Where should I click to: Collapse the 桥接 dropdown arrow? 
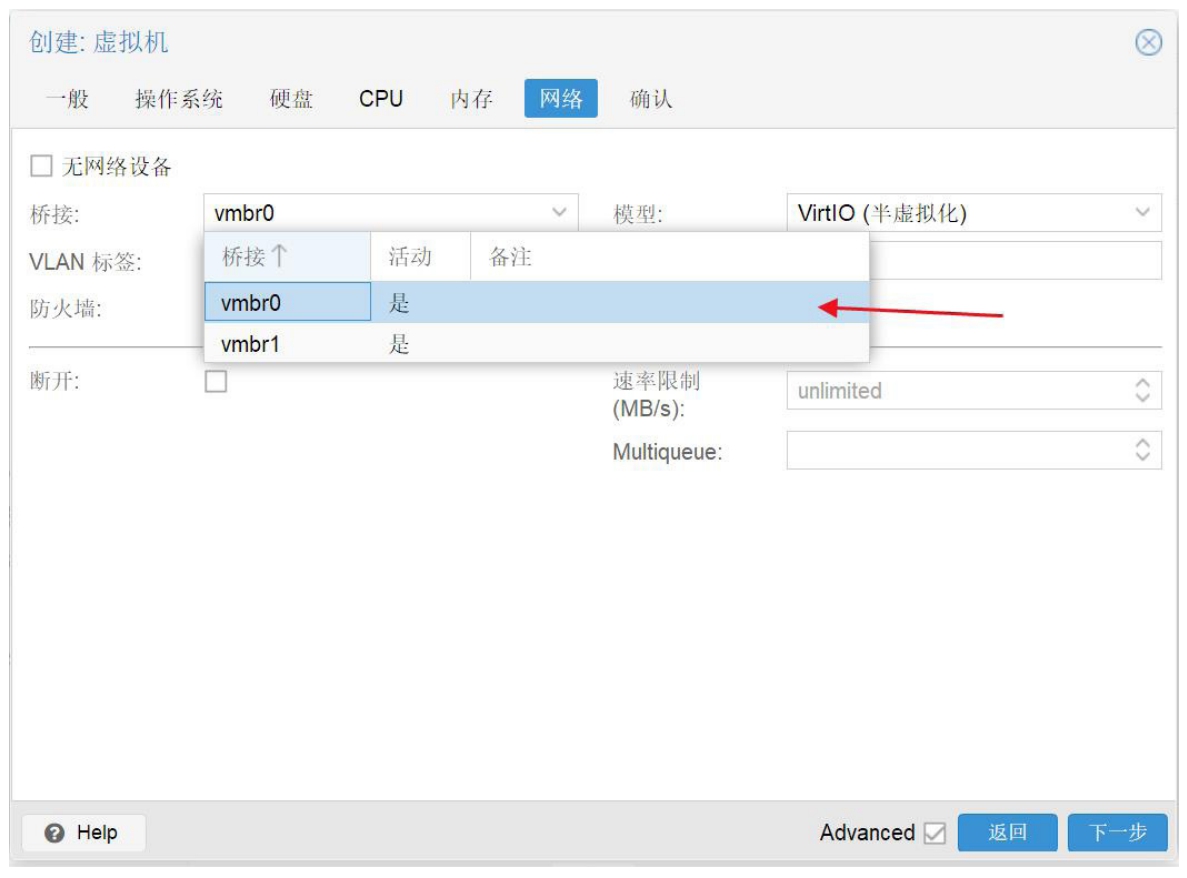point(559,213)
